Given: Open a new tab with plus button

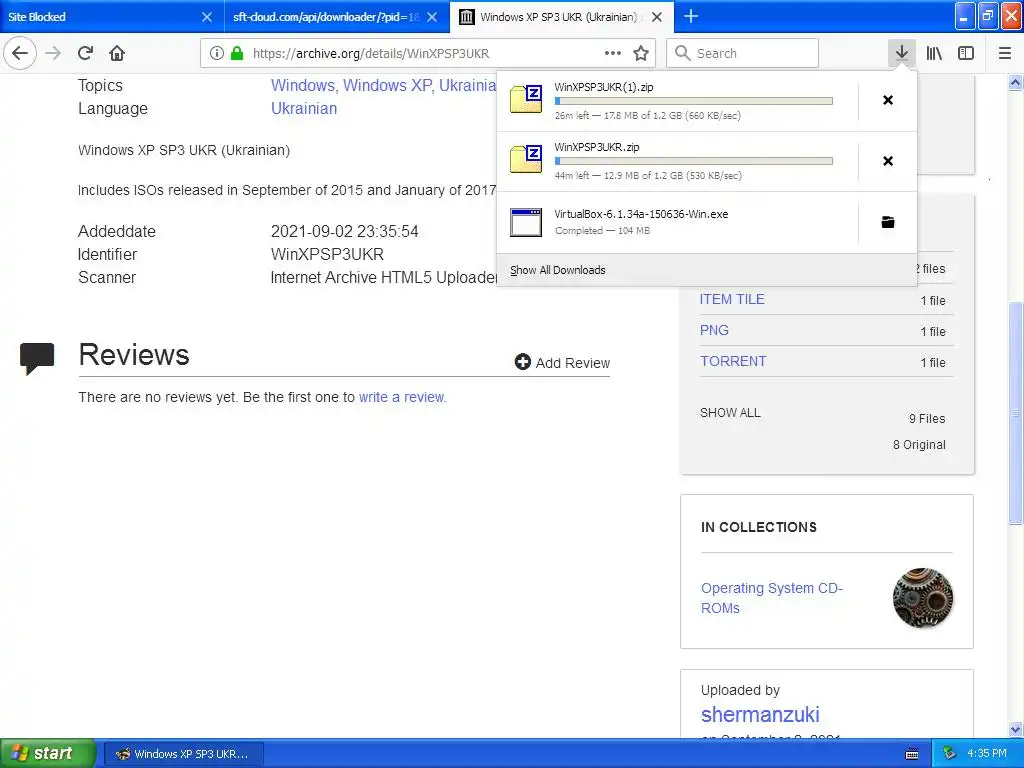Looking at the screenshot, I should (690, 16).
